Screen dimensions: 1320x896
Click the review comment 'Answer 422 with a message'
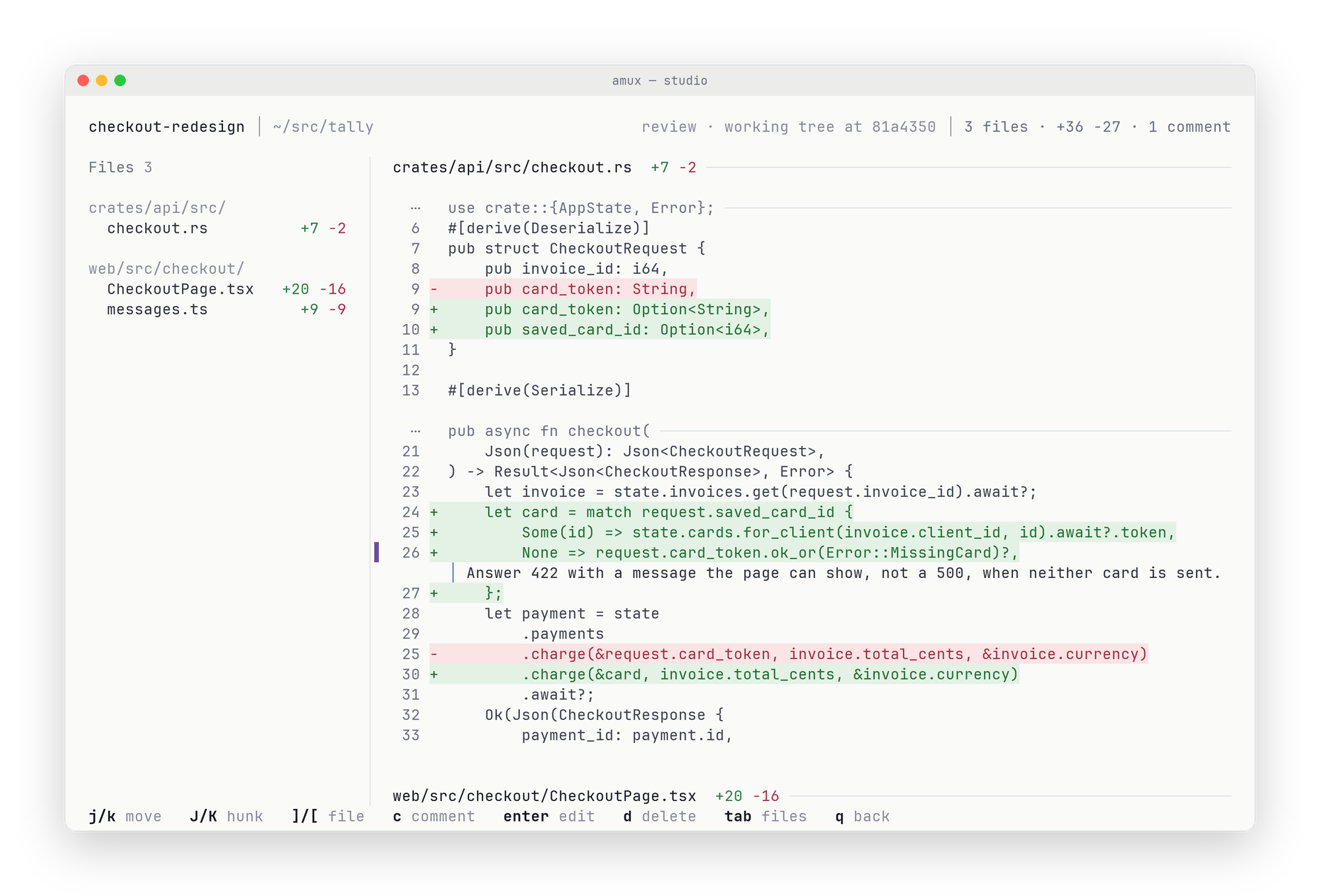tap(843, 573)
